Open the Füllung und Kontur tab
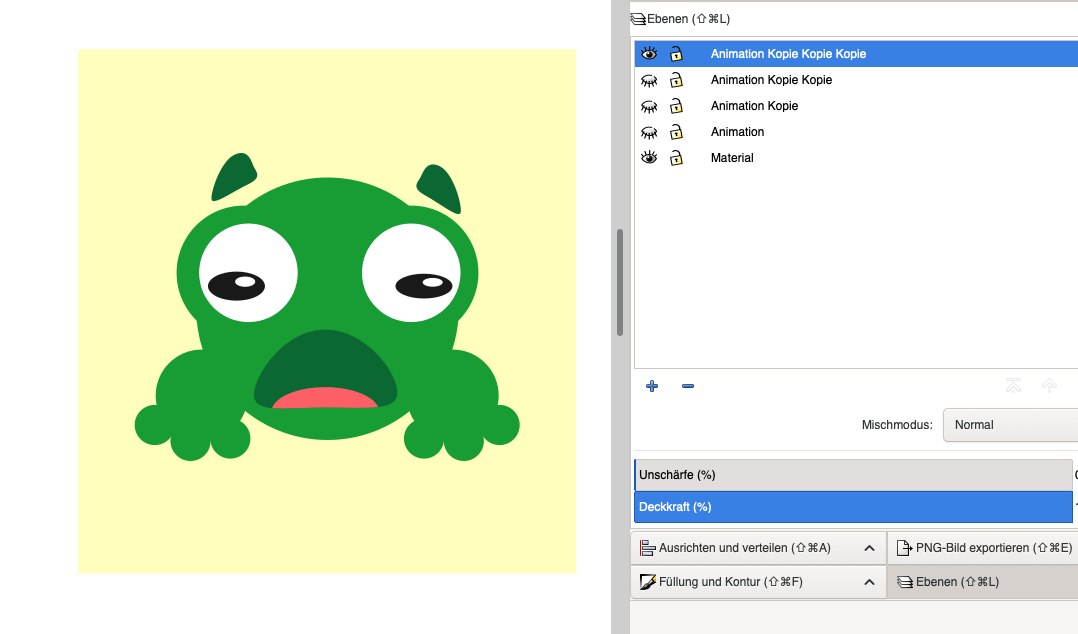 click(730, 582)
